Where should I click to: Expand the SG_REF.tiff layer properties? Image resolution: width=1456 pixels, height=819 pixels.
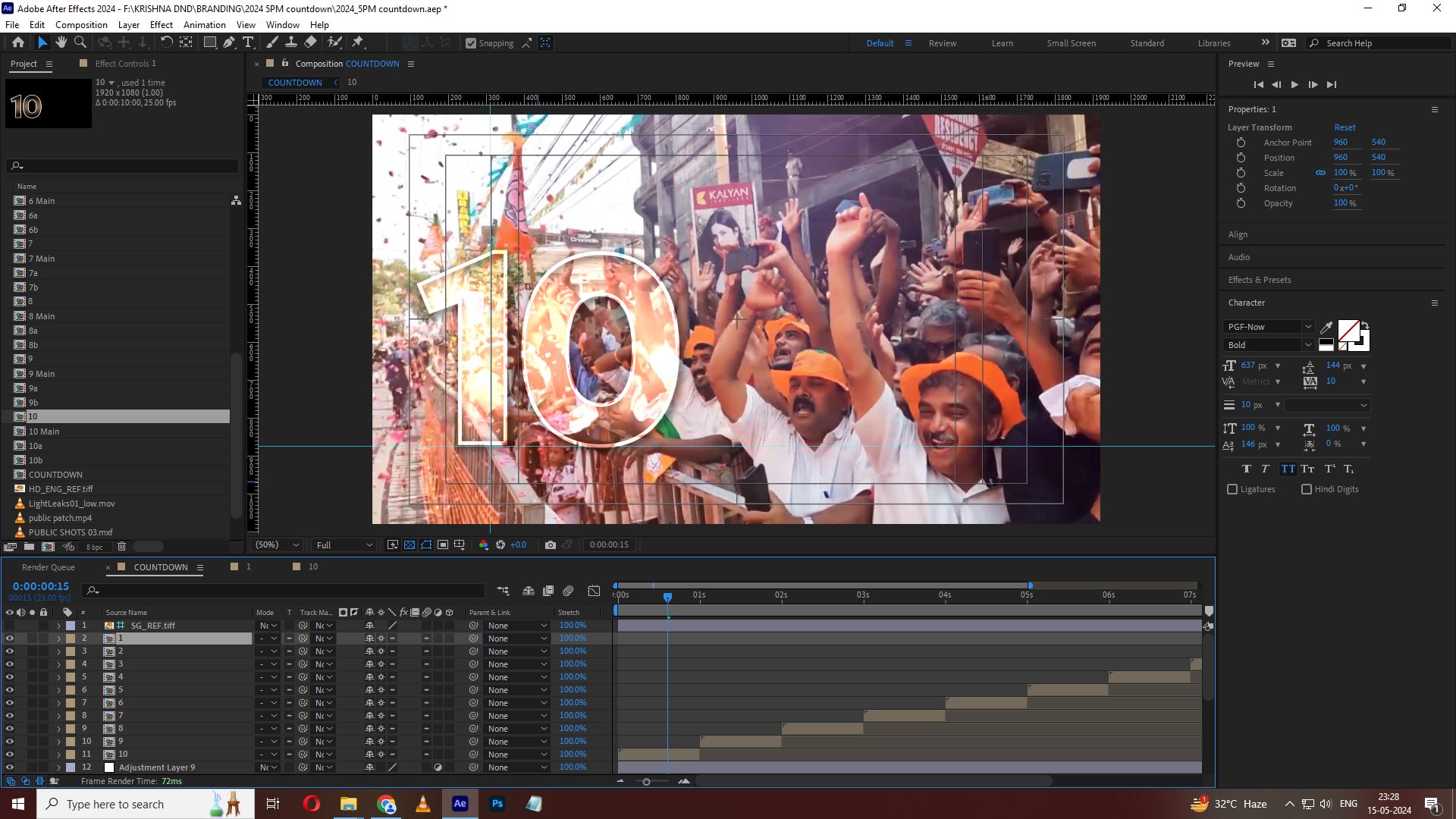(x=58, y=626)
